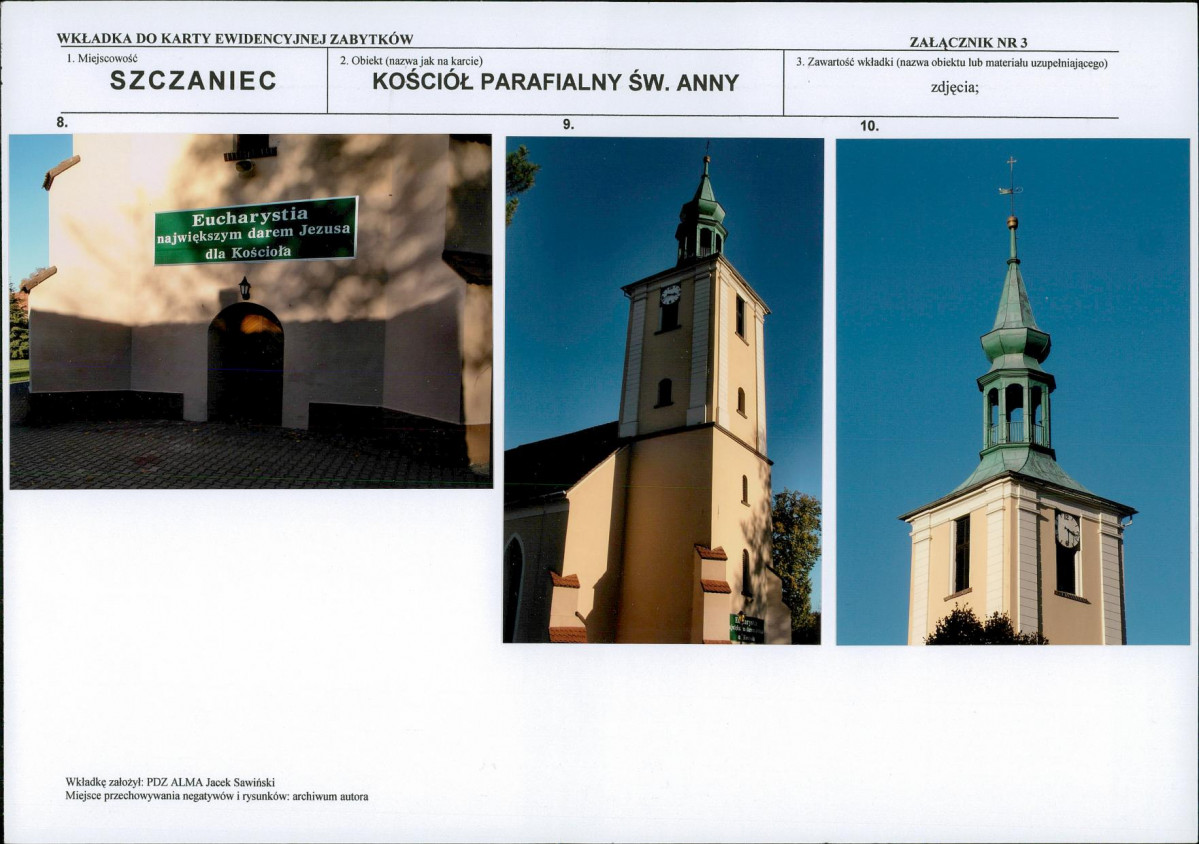This screenshot has height=844, width=1199.
Task: Click the clock face on tower in photo 9
Action: coord(670,294)
